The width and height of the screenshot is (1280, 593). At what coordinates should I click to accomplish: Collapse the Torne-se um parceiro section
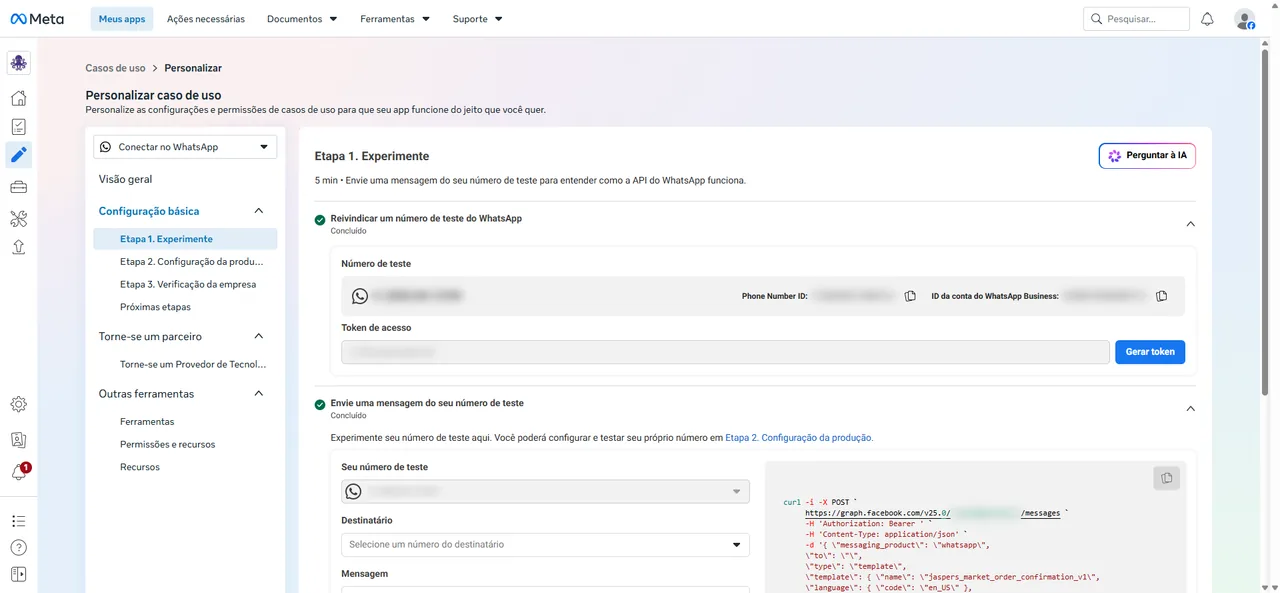point(259,336)
